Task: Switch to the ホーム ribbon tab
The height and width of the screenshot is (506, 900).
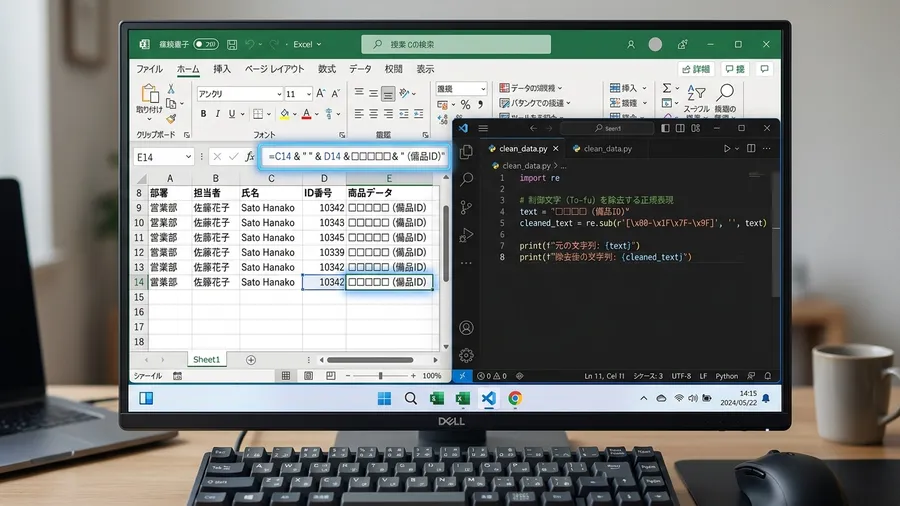Action: point(188,69)
